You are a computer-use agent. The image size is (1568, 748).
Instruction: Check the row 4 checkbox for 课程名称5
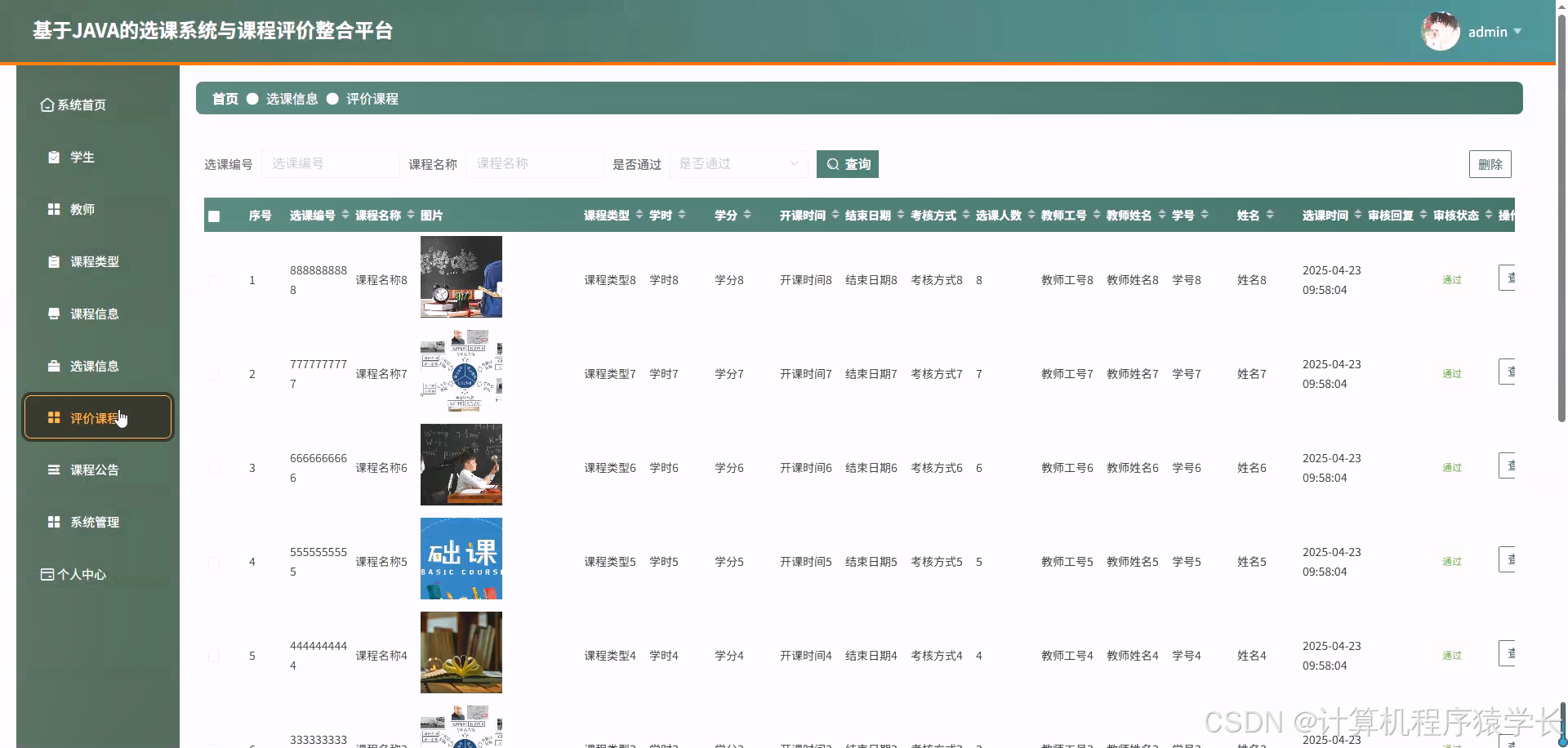pyautogui.click(x=214, y=563)
